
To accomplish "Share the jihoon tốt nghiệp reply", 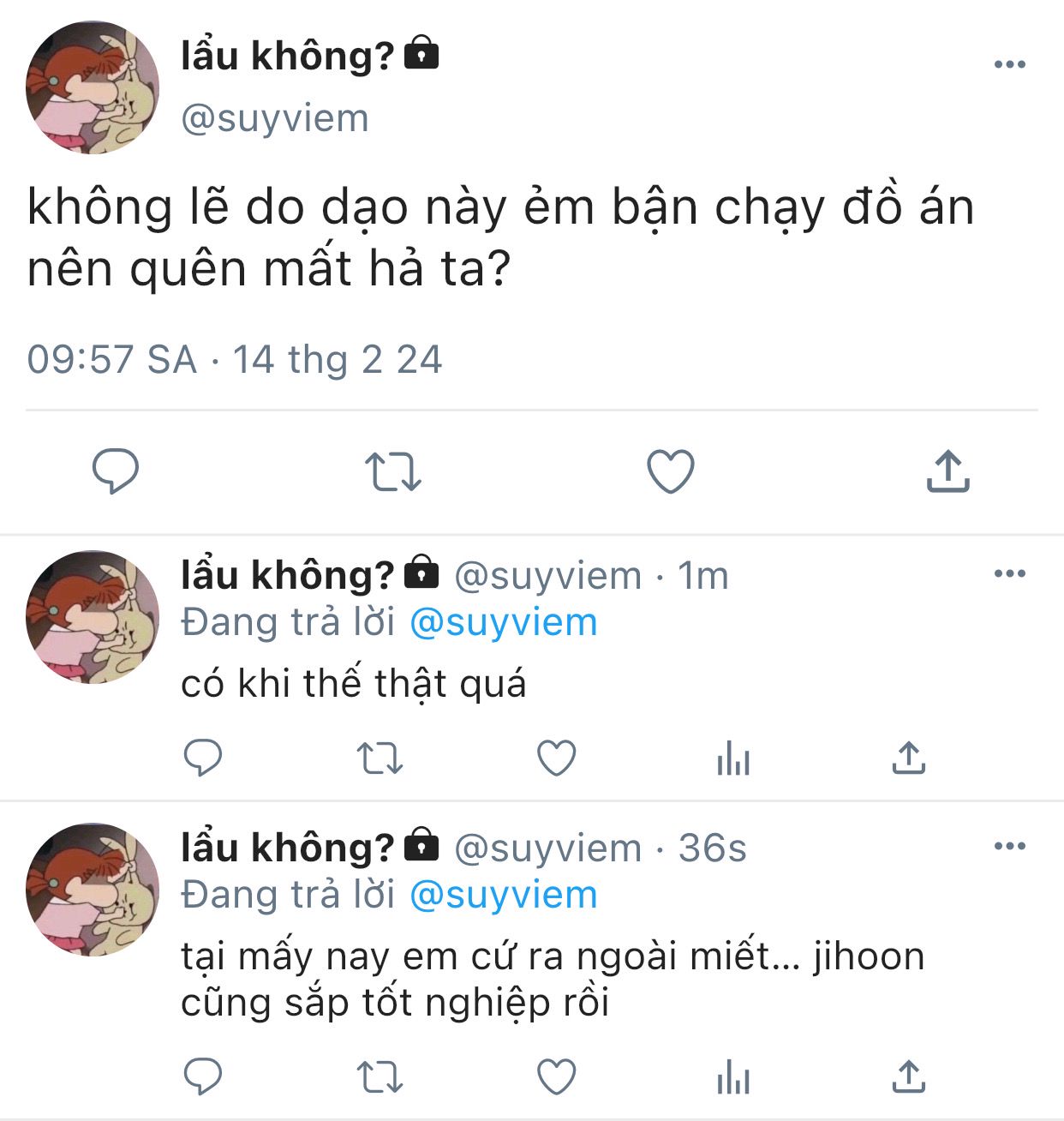I will coord(908,1076).
